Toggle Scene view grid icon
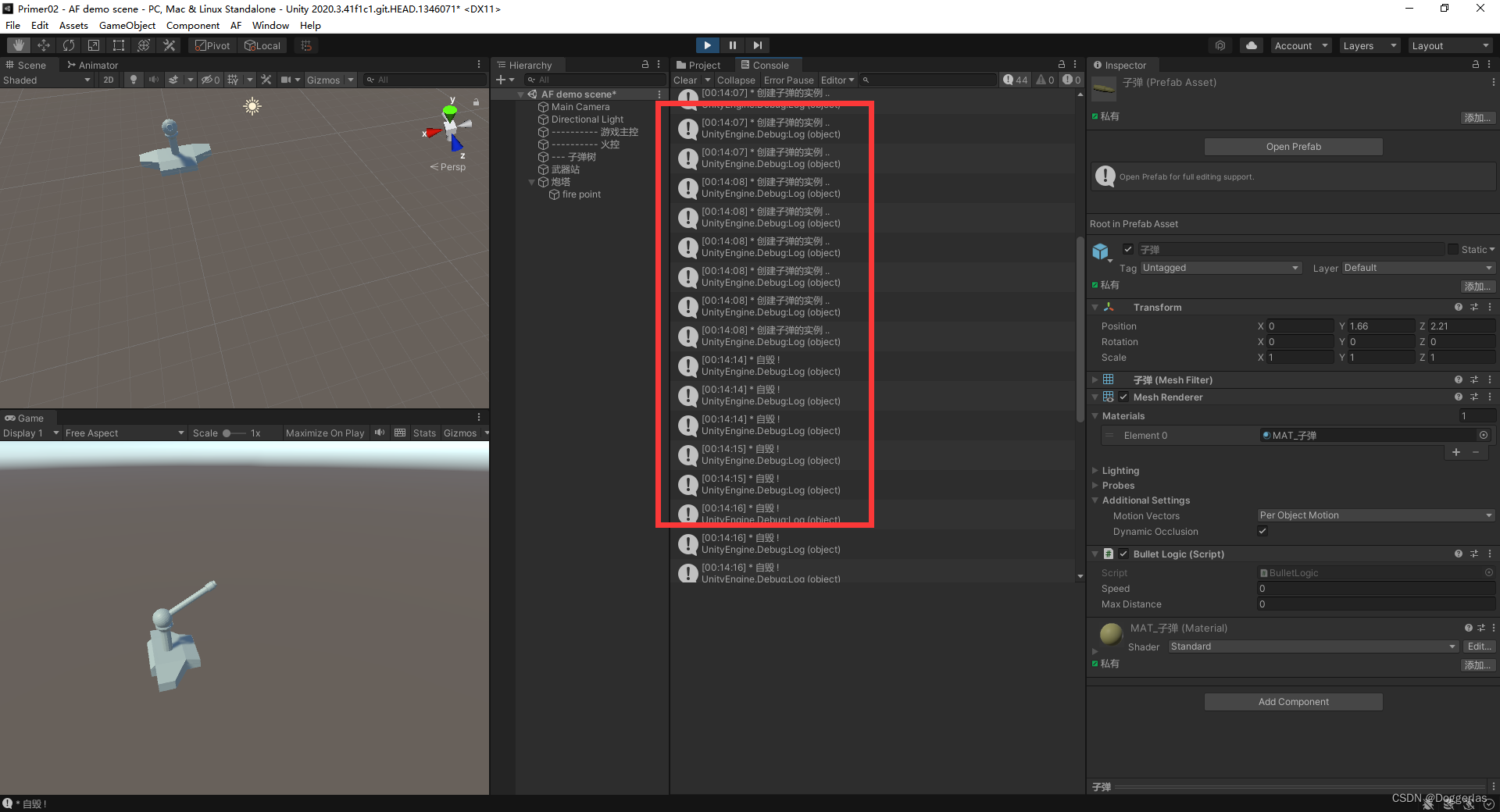 coord(233,80)
